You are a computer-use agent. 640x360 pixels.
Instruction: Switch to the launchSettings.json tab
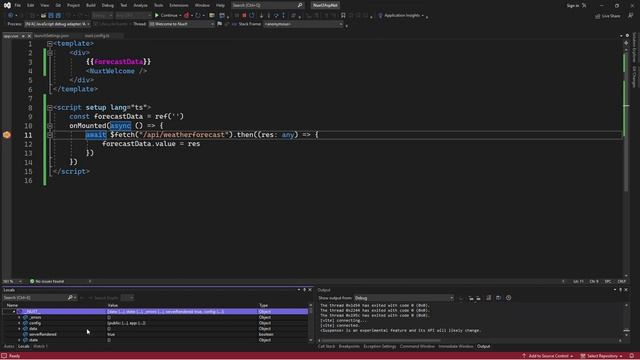(52, 36)
